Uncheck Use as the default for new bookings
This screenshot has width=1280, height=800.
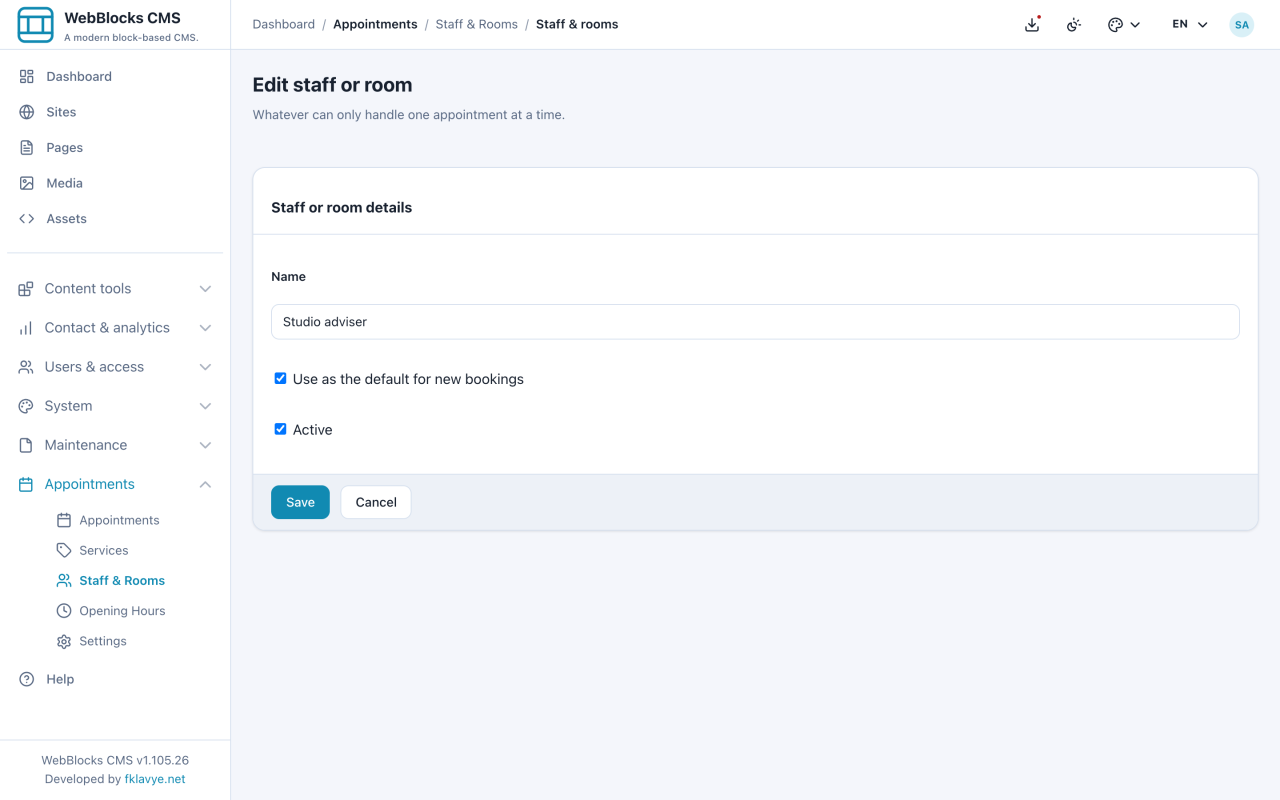point(280,379)
